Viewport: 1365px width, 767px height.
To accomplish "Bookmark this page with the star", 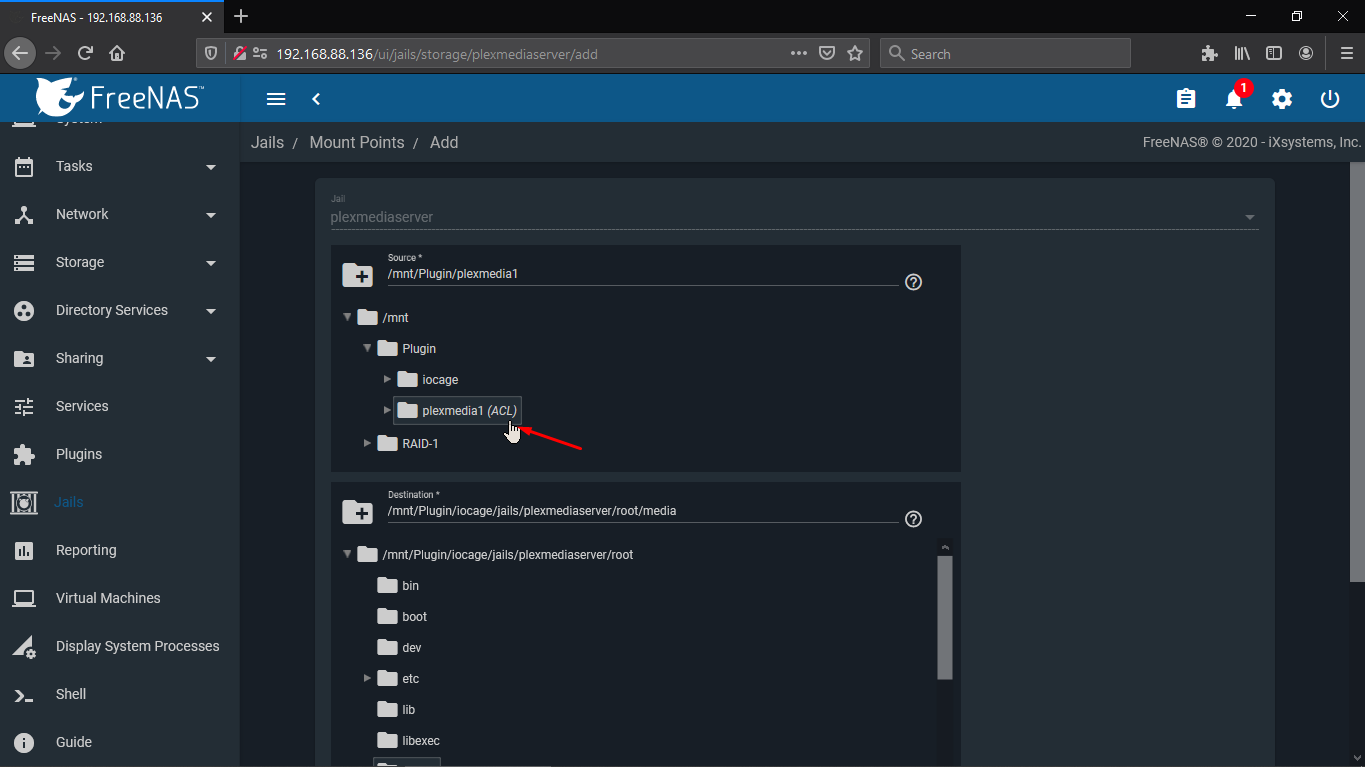I will pyautogui.click(x=855, y=53).
